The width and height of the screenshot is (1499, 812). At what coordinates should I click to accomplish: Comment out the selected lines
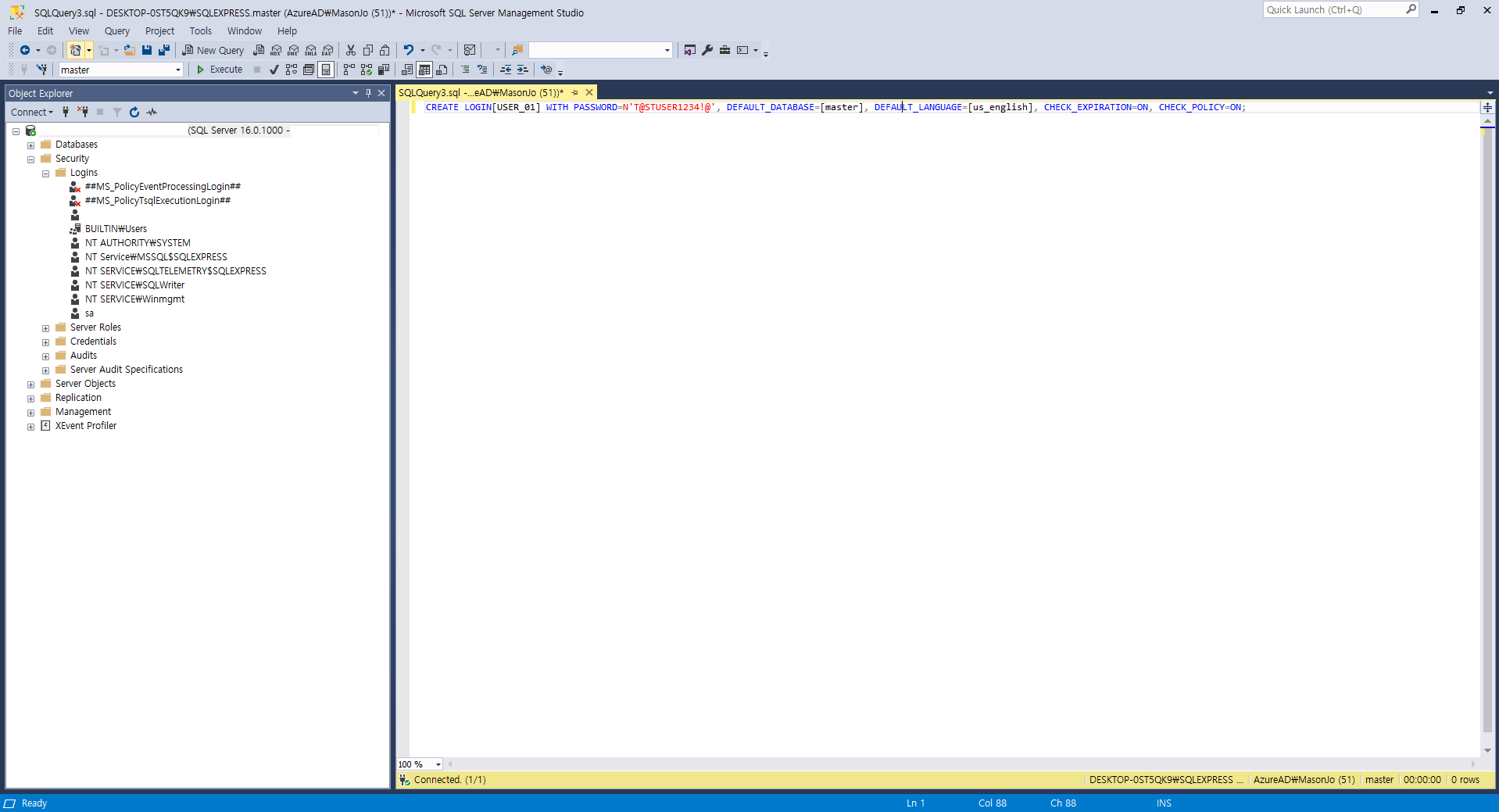[465, 70]
